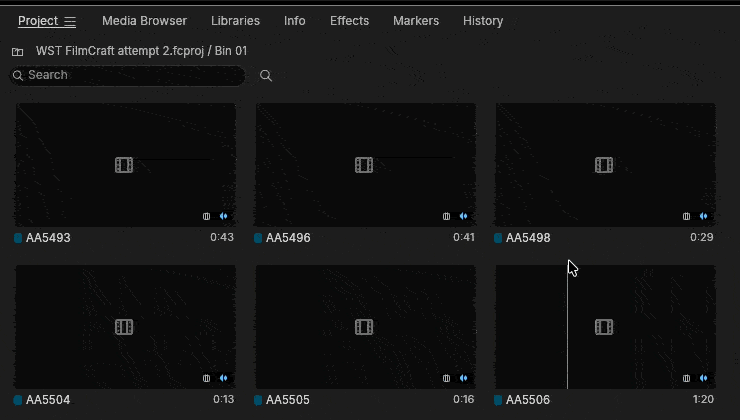The width and height of the screenshot is (740, 420).
Task: Open the Effects tab
Action: [x=349, y=21]
